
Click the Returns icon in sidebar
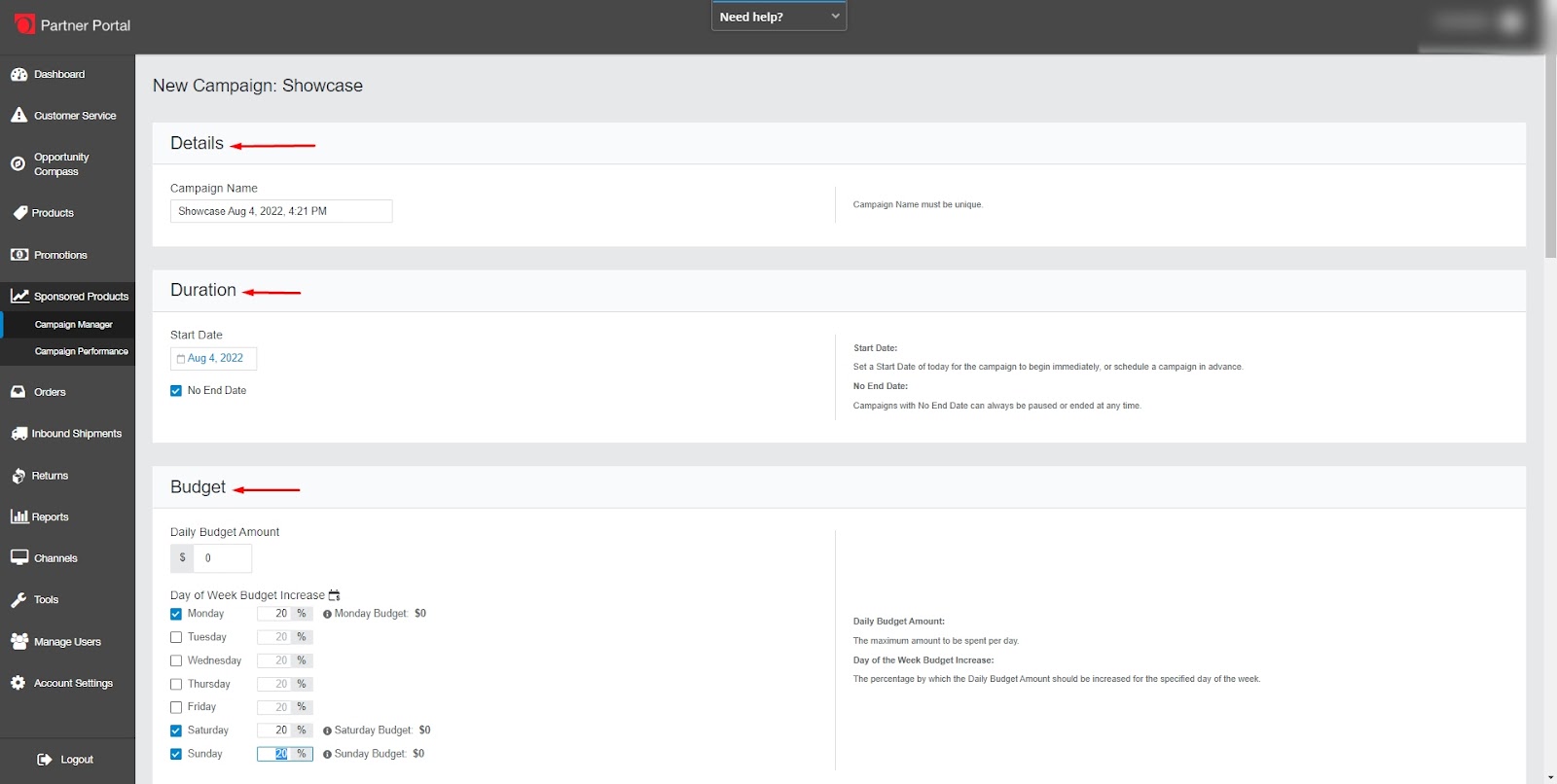(18, 476)
